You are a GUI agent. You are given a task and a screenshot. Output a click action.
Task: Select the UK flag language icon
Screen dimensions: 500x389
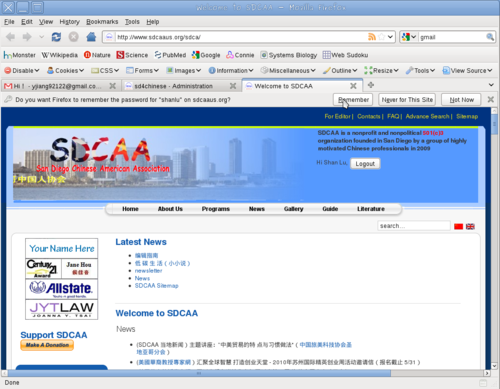[x=470, y=226]
